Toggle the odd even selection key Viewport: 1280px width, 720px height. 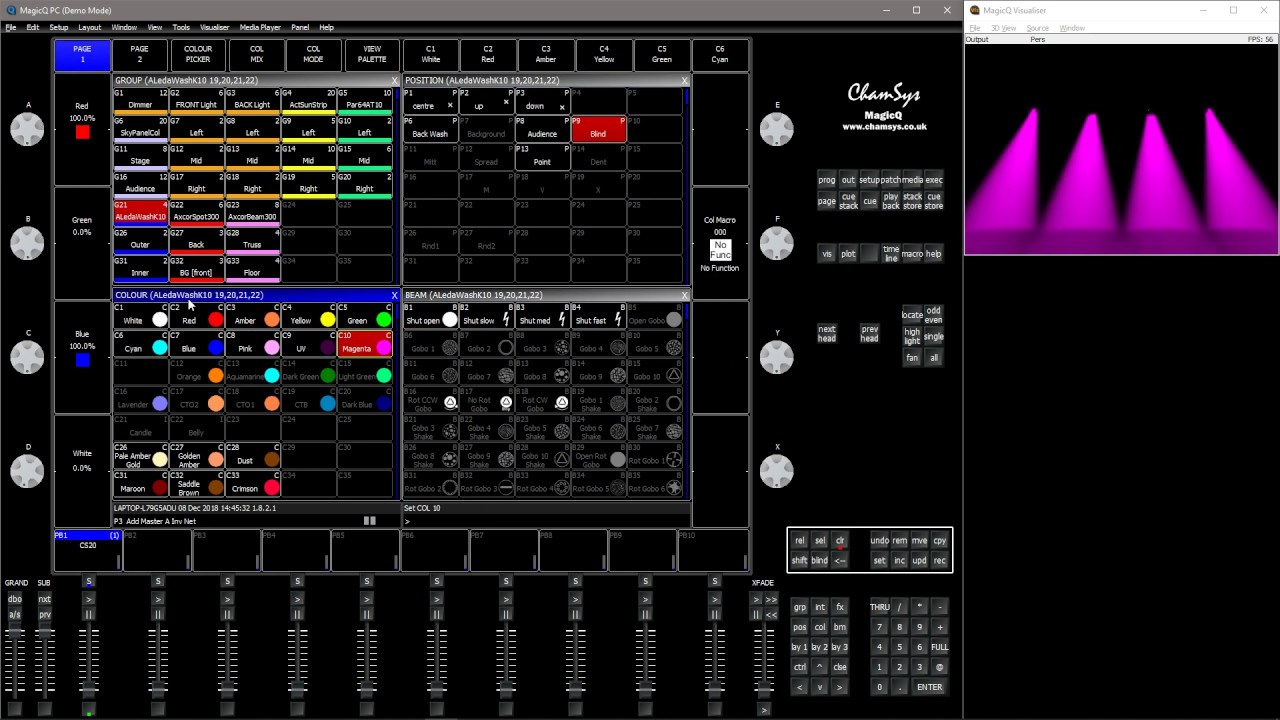pos(933,315)
